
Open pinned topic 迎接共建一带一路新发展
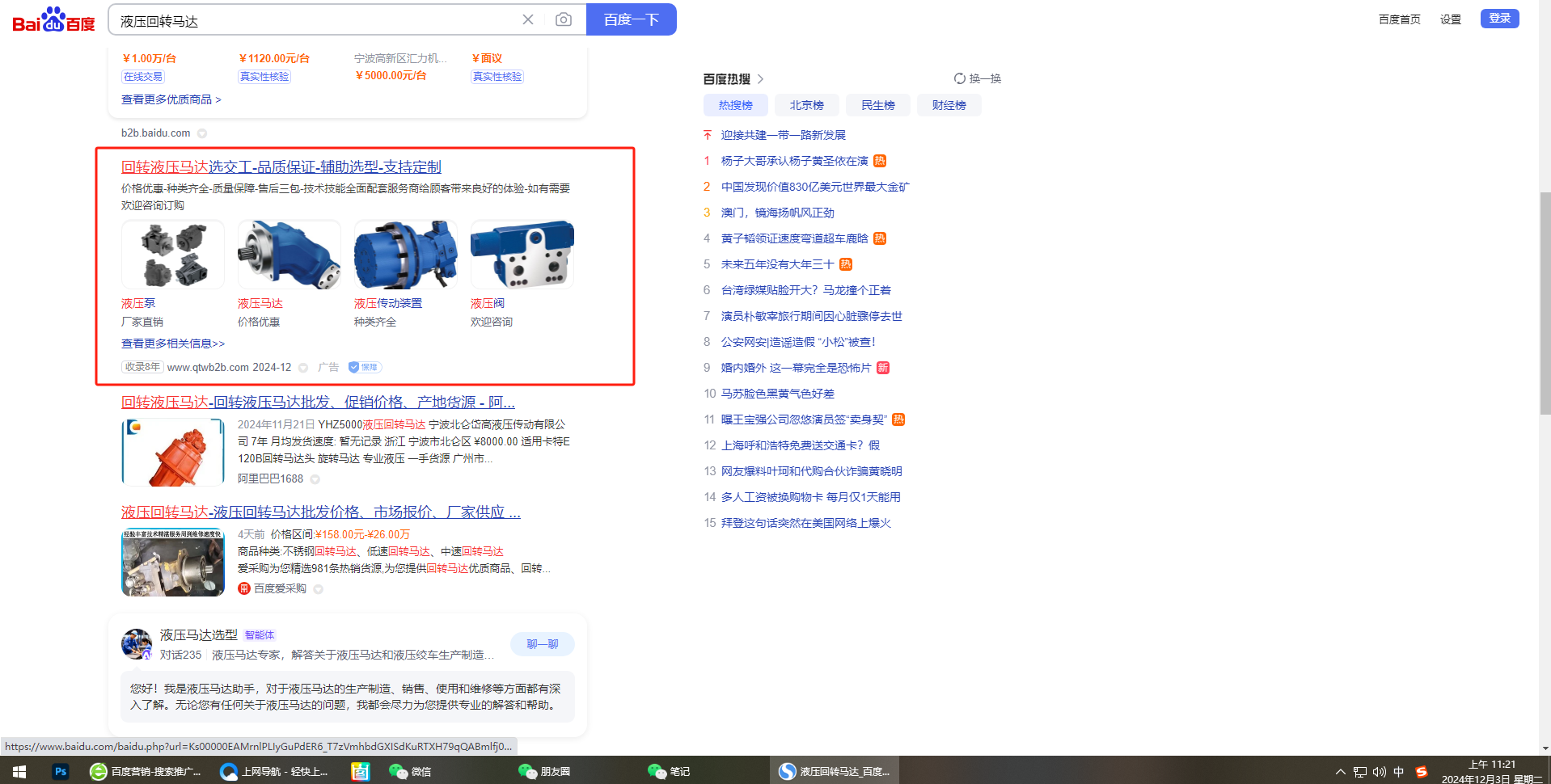[784, 135]
